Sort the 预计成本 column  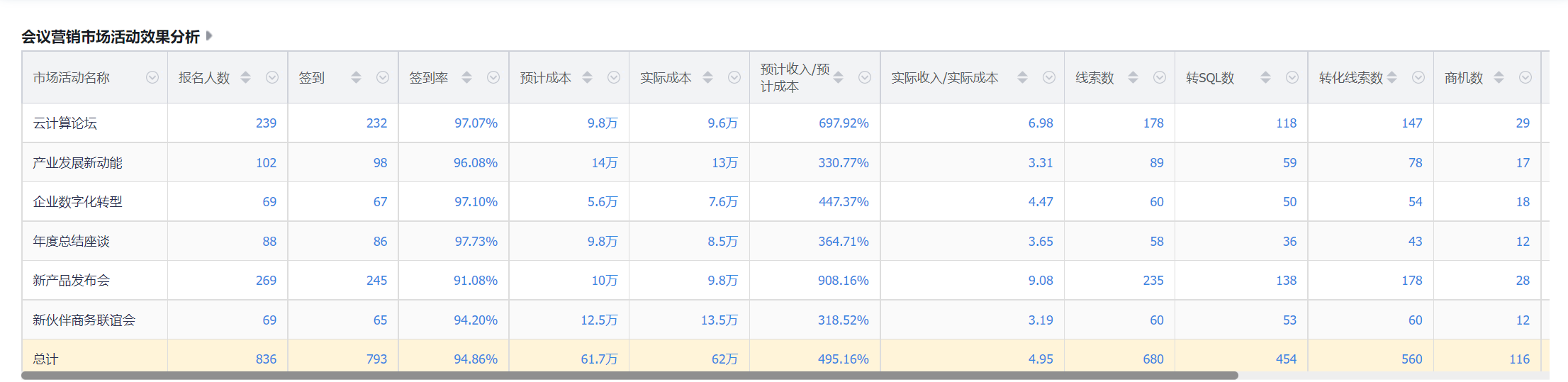587,77
